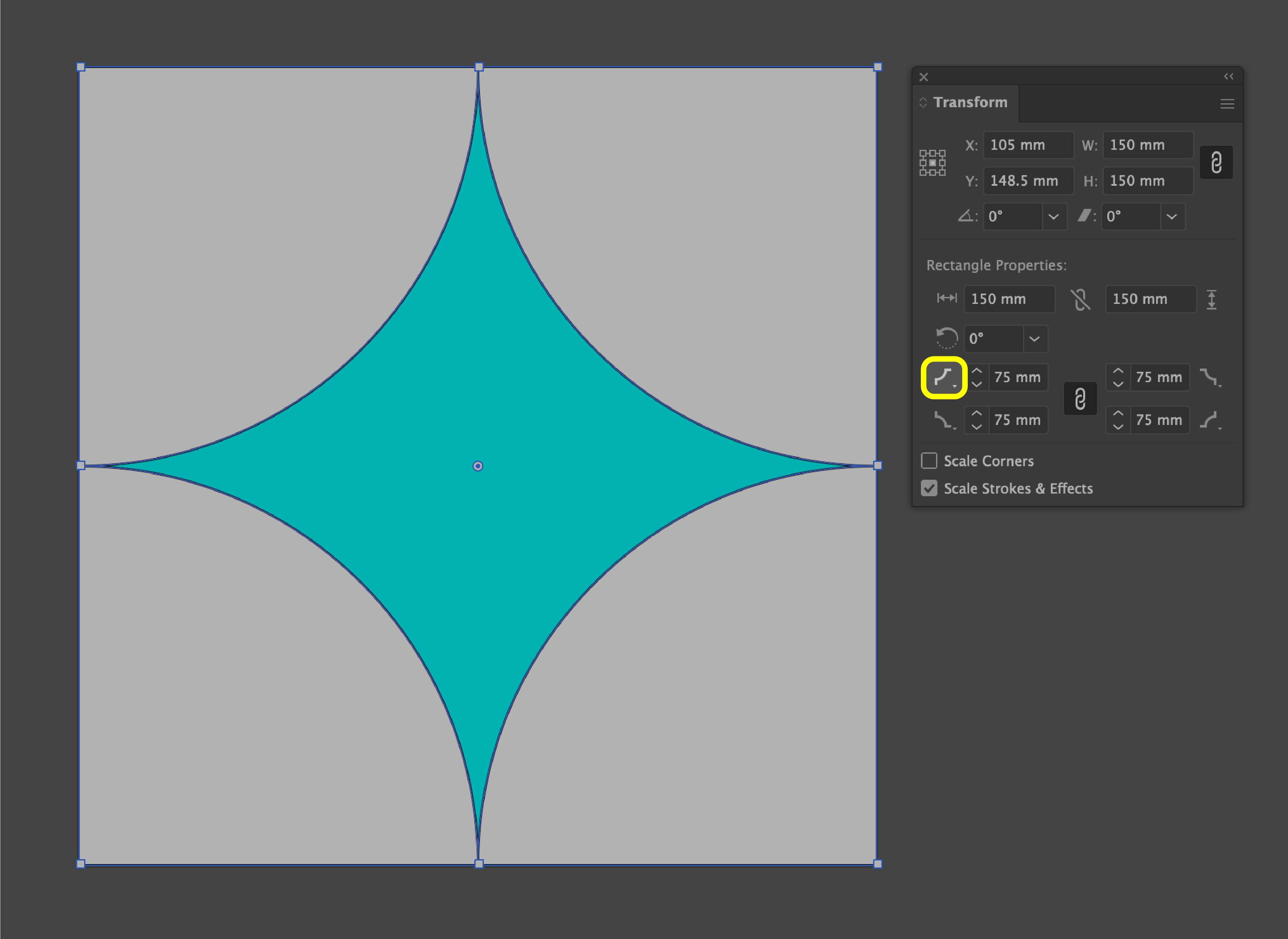Select the Transform tab
Image resolution: width=1288 pixels, height=939 pixels.
tap(970, 102)
